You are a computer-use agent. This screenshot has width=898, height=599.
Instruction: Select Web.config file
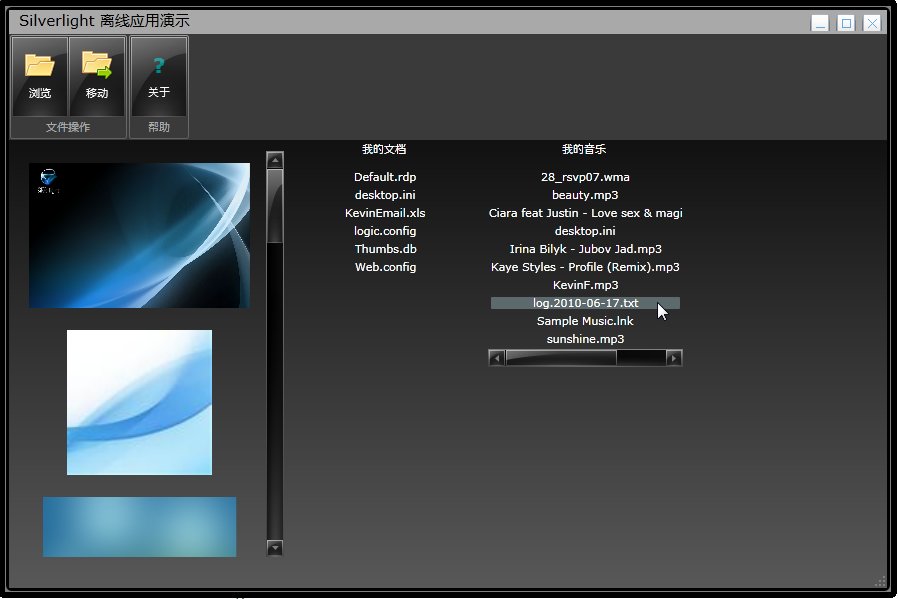coord(385,267)
